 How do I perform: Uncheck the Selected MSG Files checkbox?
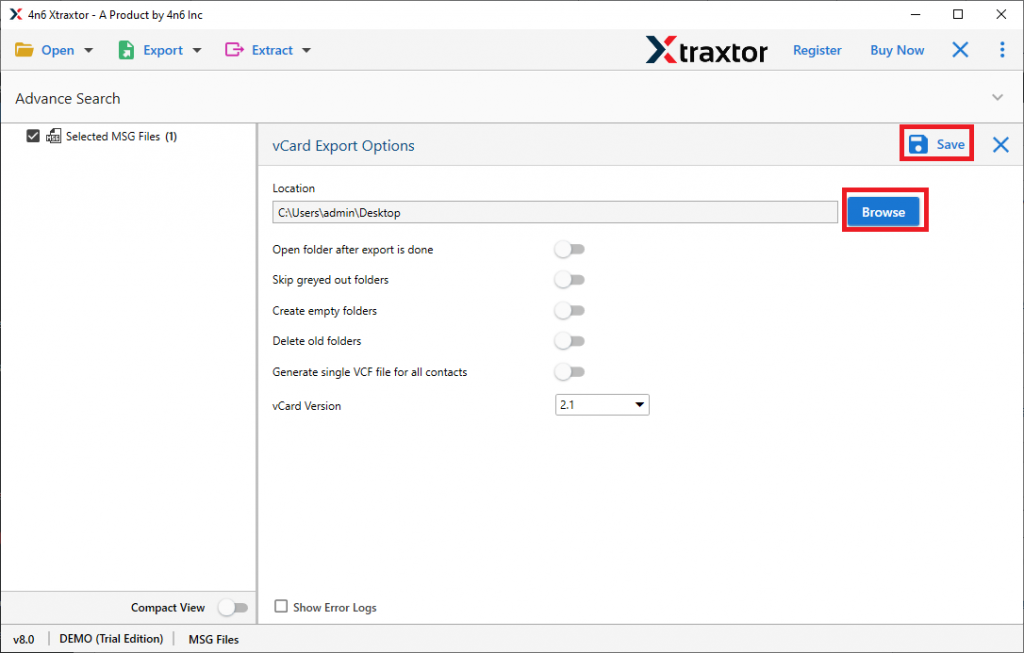(x=33, y=137)
